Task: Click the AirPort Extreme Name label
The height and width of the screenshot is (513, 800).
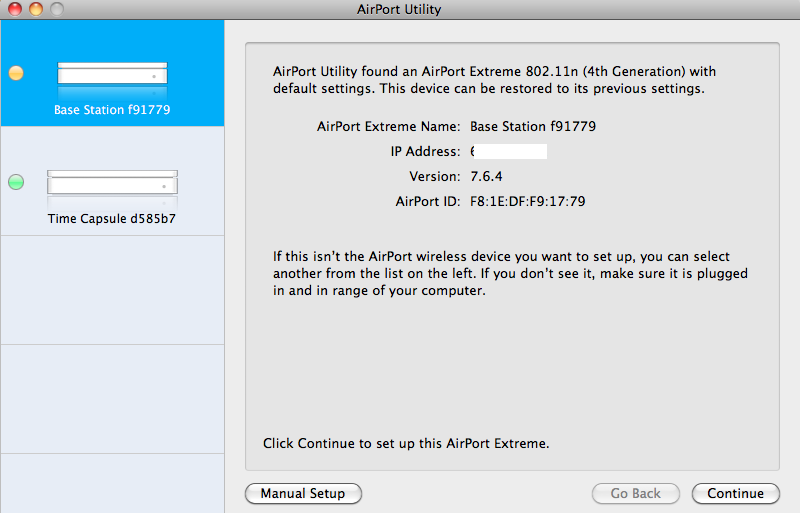Action: [x=388, y=126]
